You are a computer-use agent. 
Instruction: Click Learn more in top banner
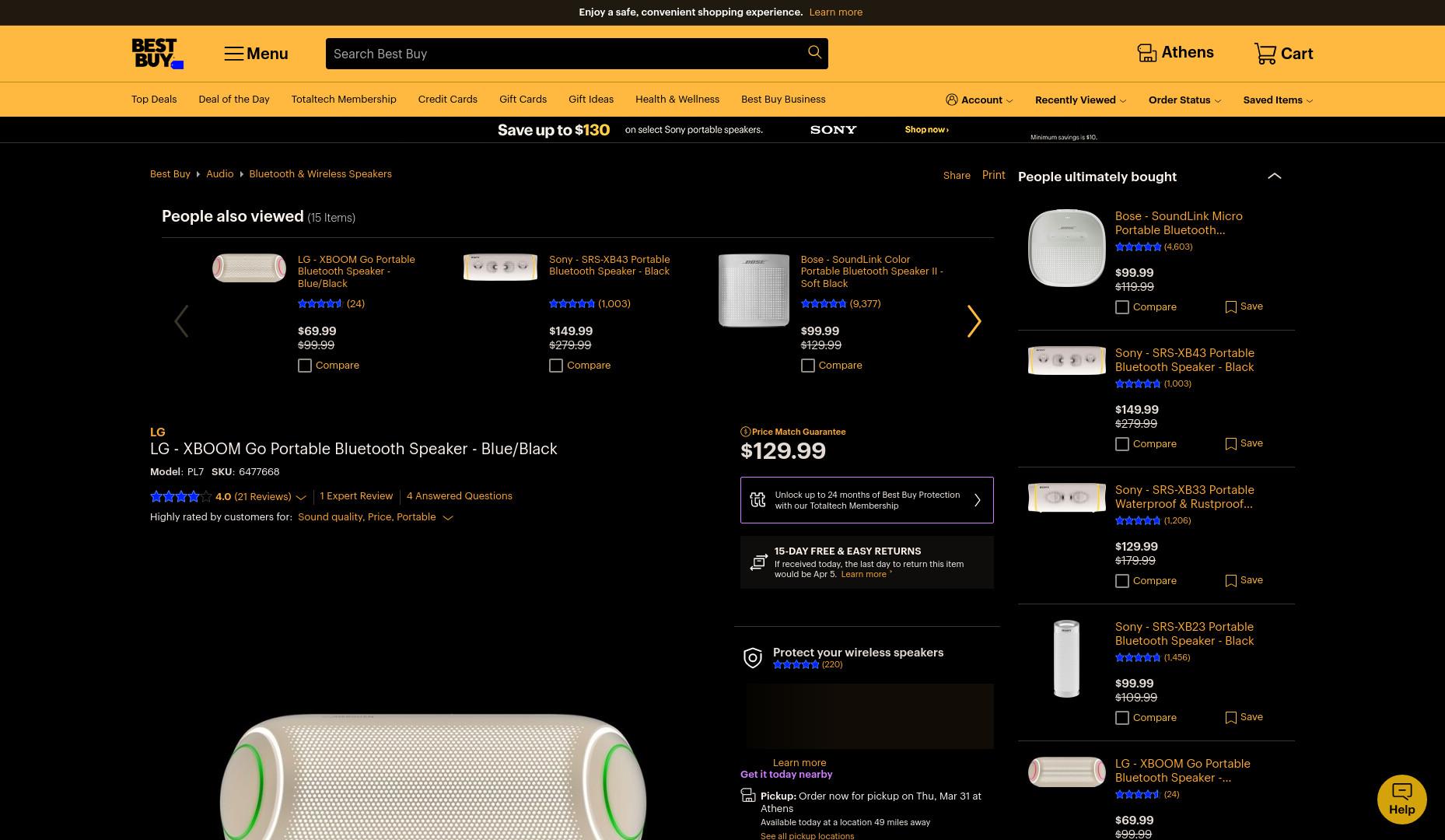pyautogui.click(x=835, y=12)
